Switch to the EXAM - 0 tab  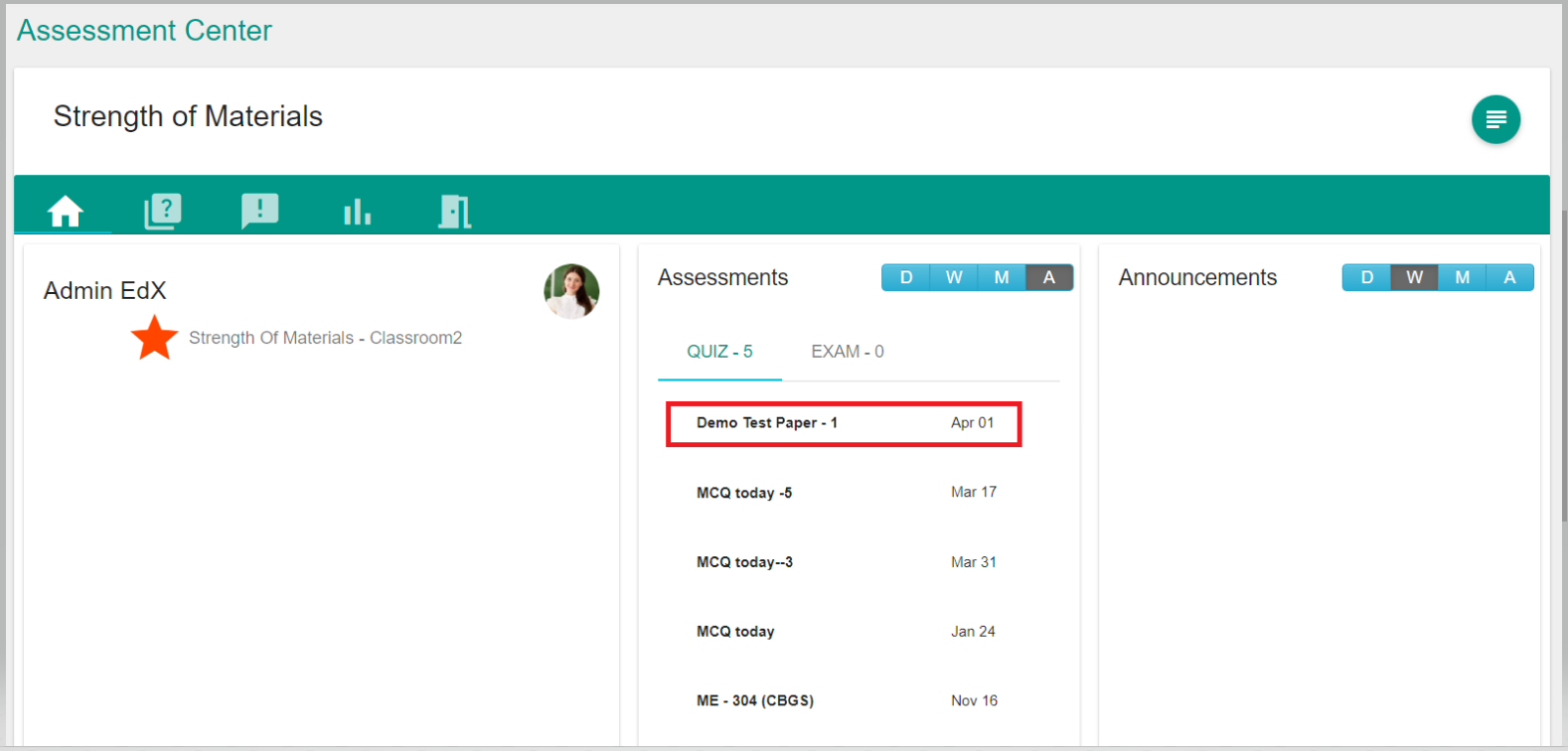tap(847, 352)
